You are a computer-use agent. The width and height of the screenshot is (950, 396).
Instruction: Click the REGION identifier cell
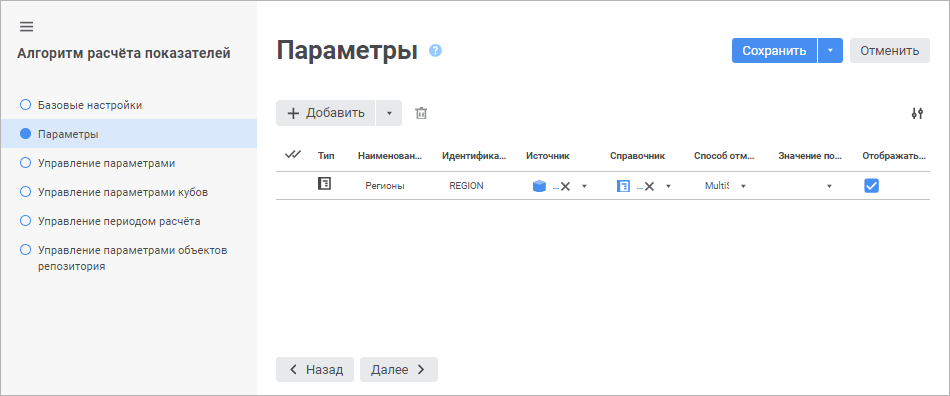pos(467,186)
